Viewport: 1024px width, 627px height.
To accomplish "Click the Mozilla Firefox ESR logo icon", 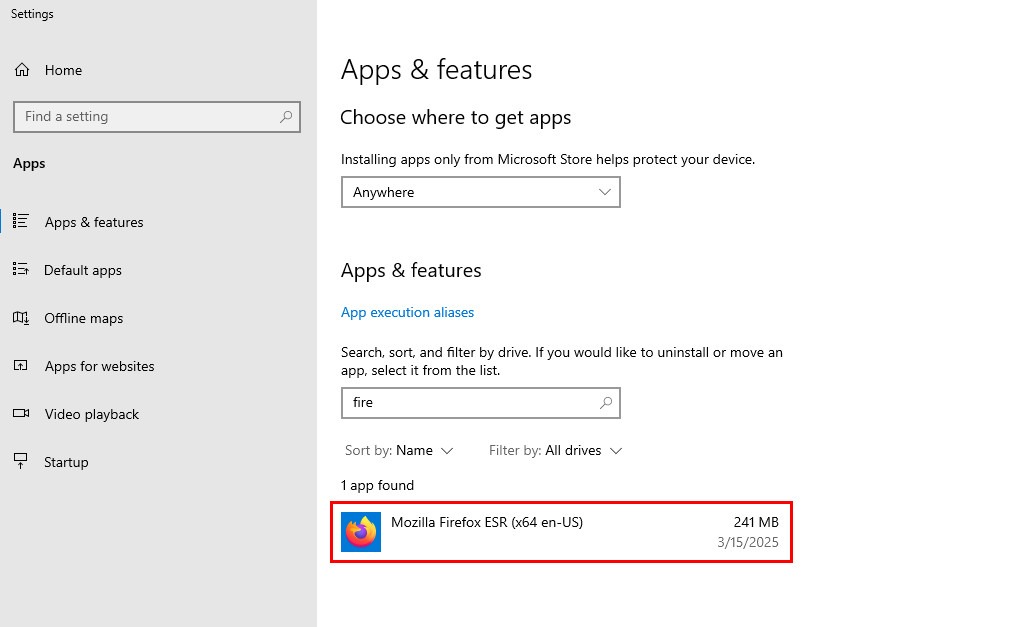I will click(x=361, y=532).
